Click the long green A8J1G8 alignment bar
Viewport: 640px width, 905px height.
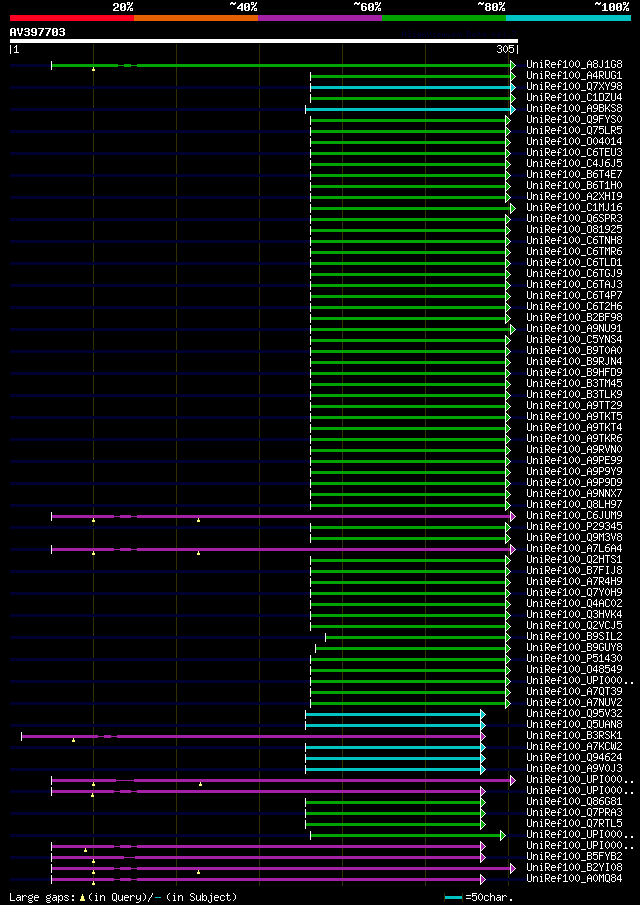coord(281,65)
